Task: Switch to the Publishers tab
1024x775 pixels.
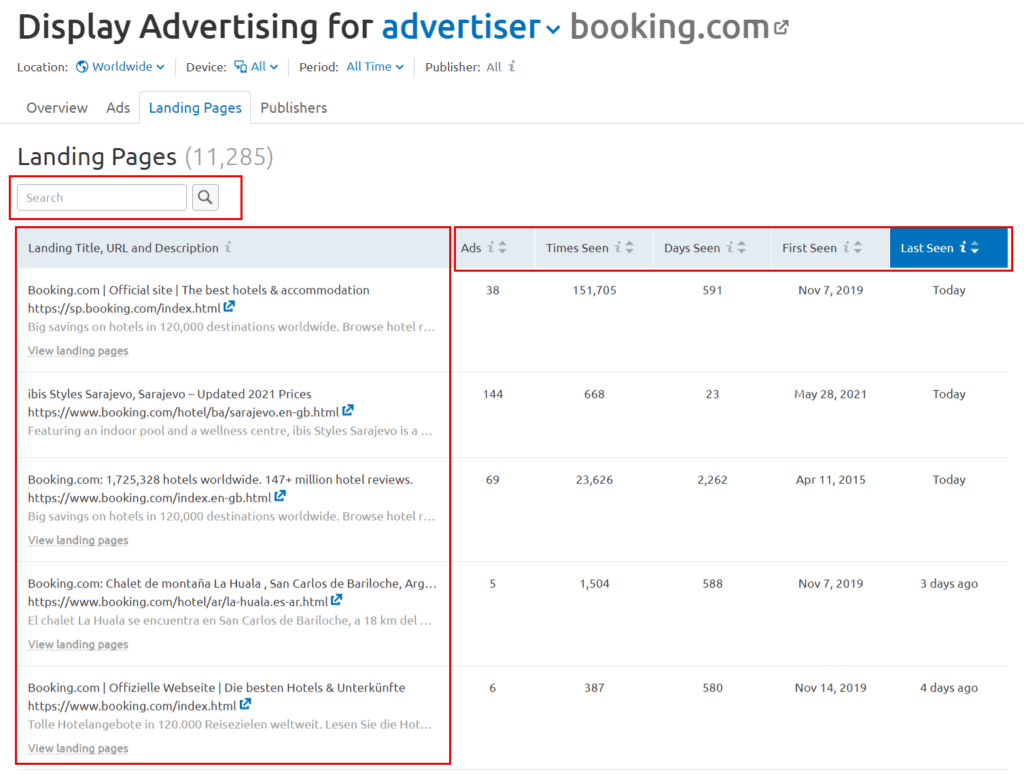Action: pos(293,108)
